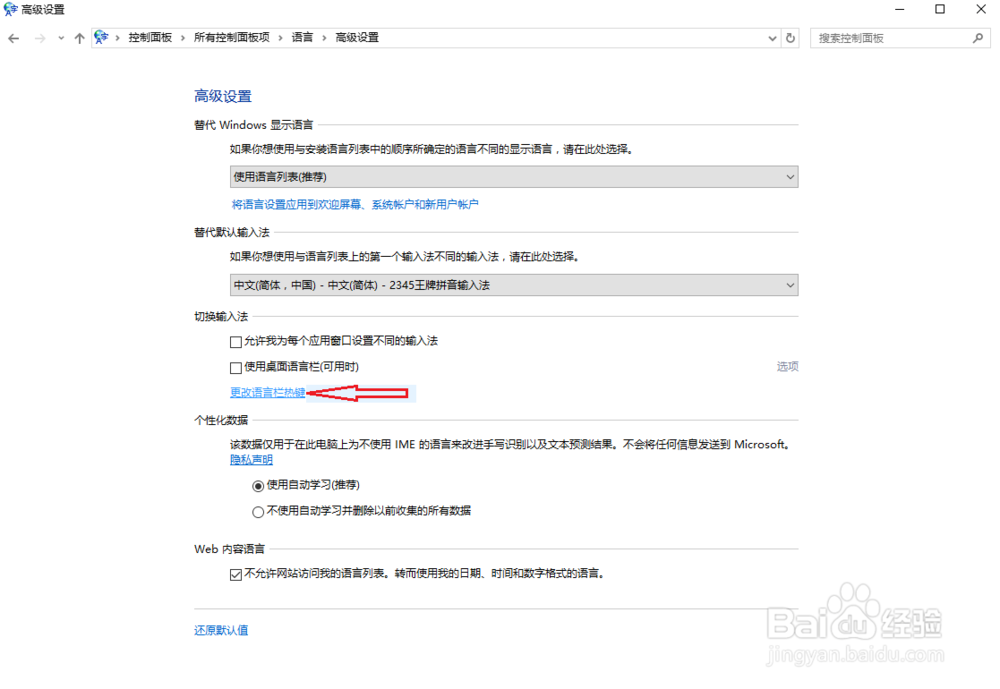1000x689 pixels.
Task: Click the 高级设置 globe icon in address bar
Action: pyautogui.click(x=100, y=37)
